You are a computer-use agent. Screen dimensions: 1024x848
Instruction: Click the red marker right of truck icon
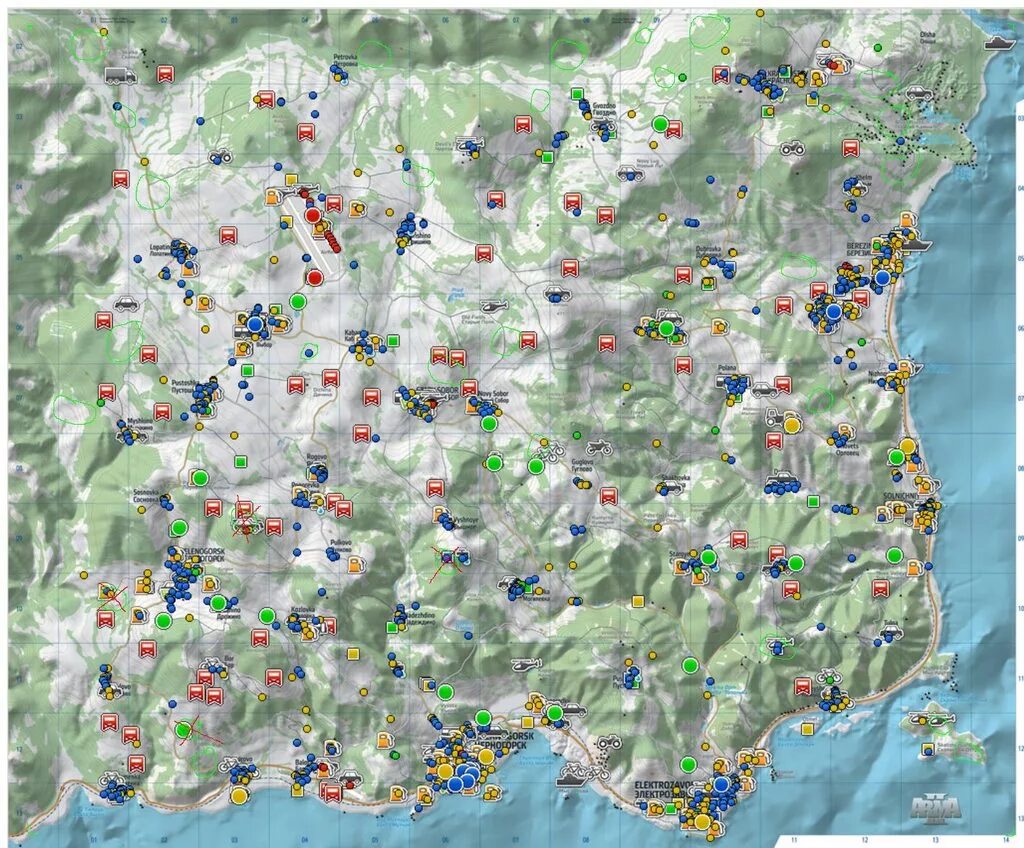165,73
